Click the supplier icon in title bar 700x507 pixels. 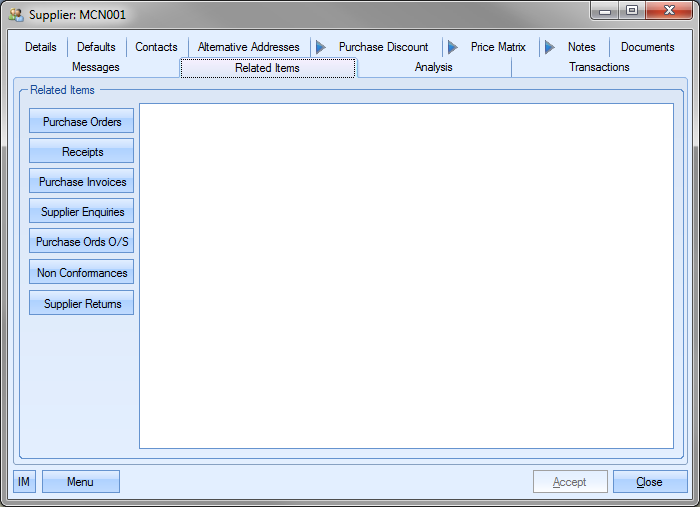tap(15, 15)
